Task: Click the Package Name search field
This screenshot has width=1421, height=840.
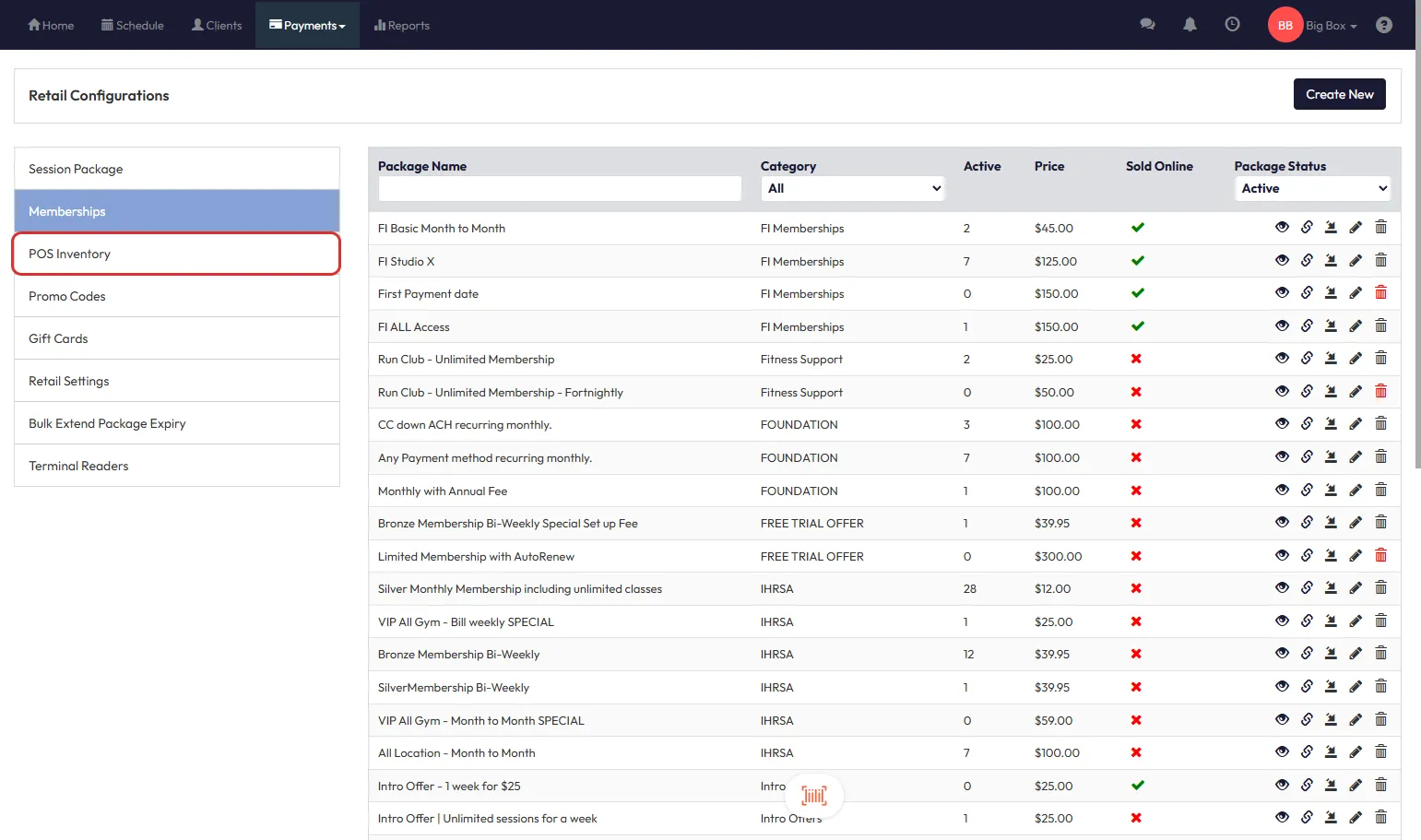Action: point(560,188)
